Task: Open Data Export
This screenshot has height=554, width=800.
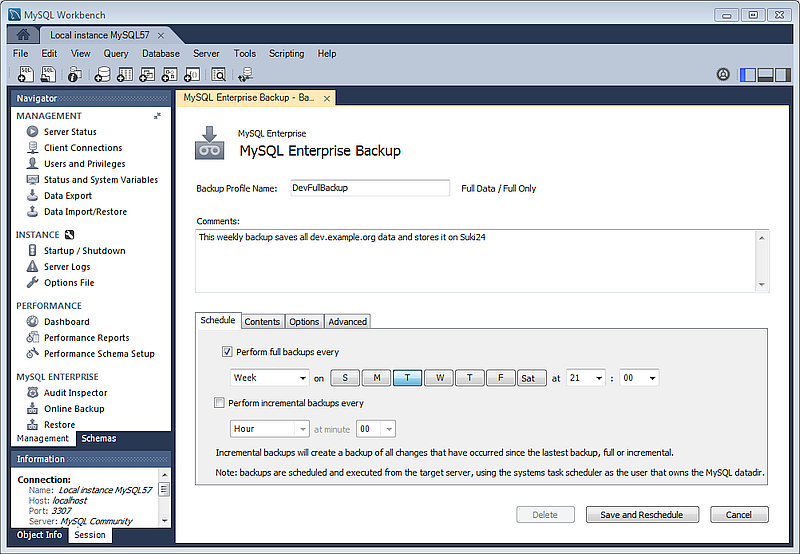Action: click(x=67, y=195)
